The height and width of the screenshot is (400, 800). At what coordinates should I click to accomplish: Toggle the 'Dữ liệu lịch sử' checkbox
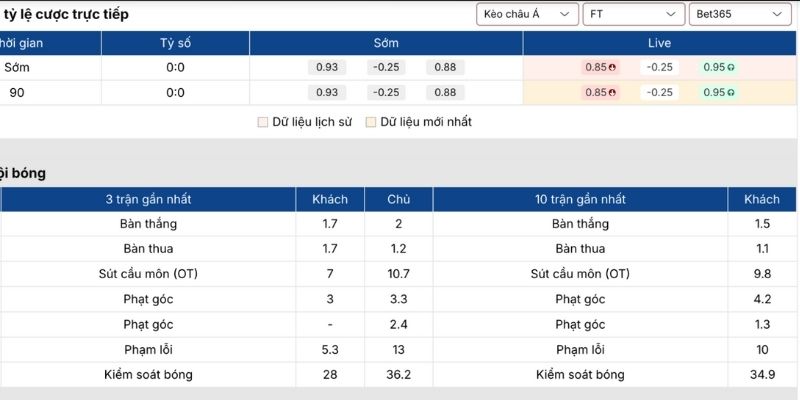coord(263,122)
